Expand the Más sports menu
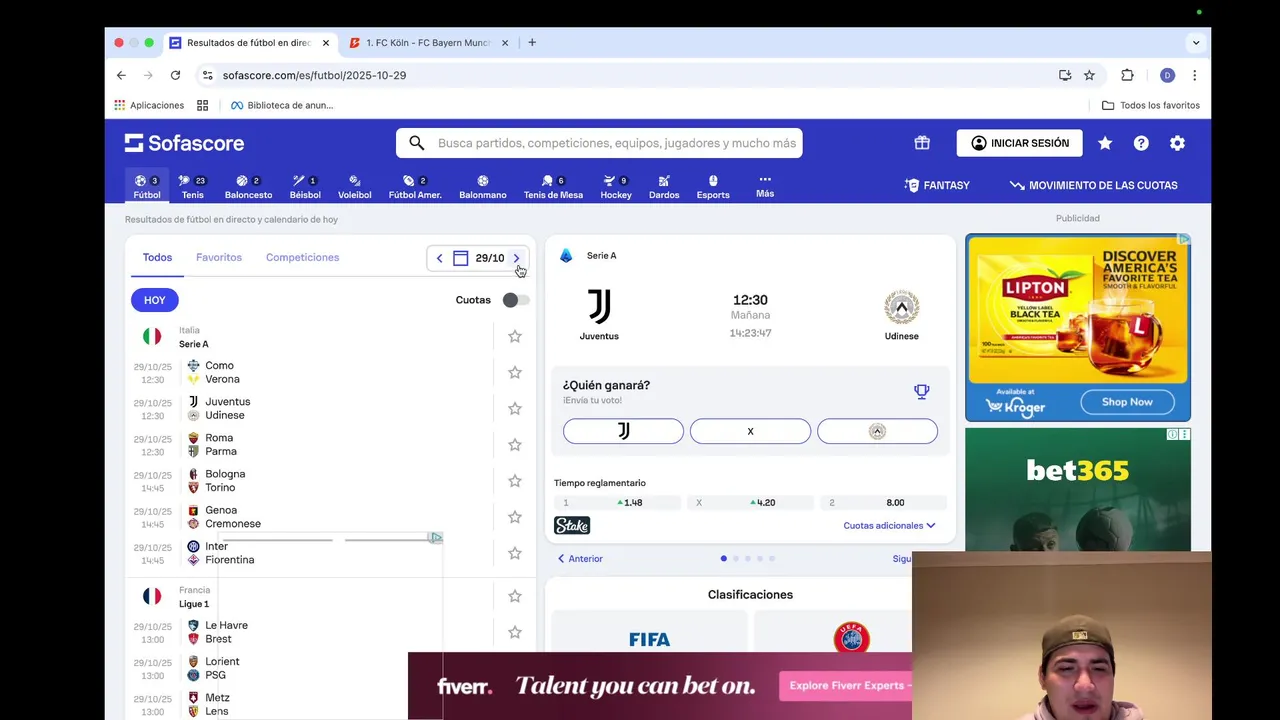The height and width of the screenshot is (720, 1280). 765,186
